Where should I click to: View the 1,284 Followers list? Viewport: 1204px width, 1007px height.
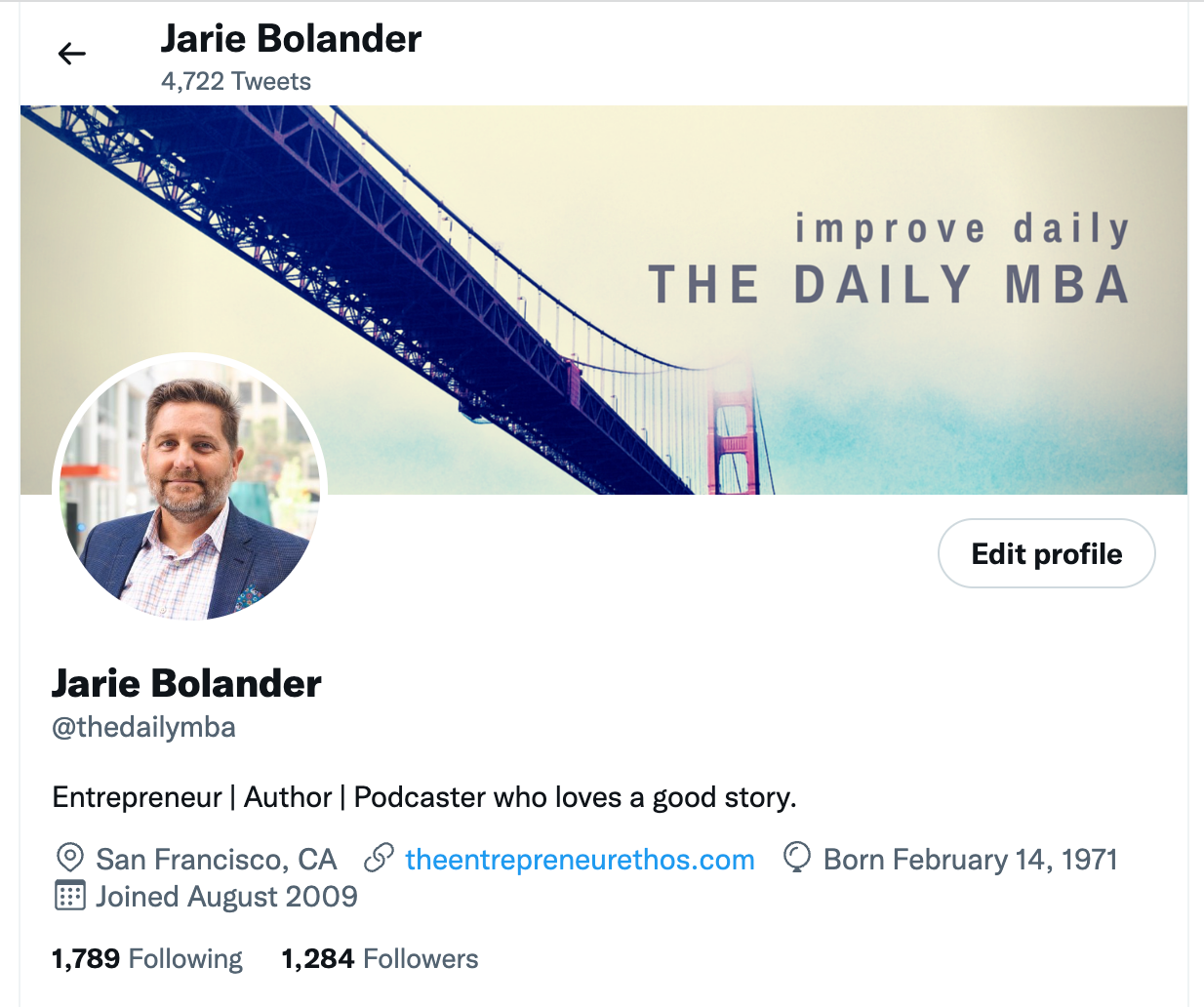coord(380,959)
